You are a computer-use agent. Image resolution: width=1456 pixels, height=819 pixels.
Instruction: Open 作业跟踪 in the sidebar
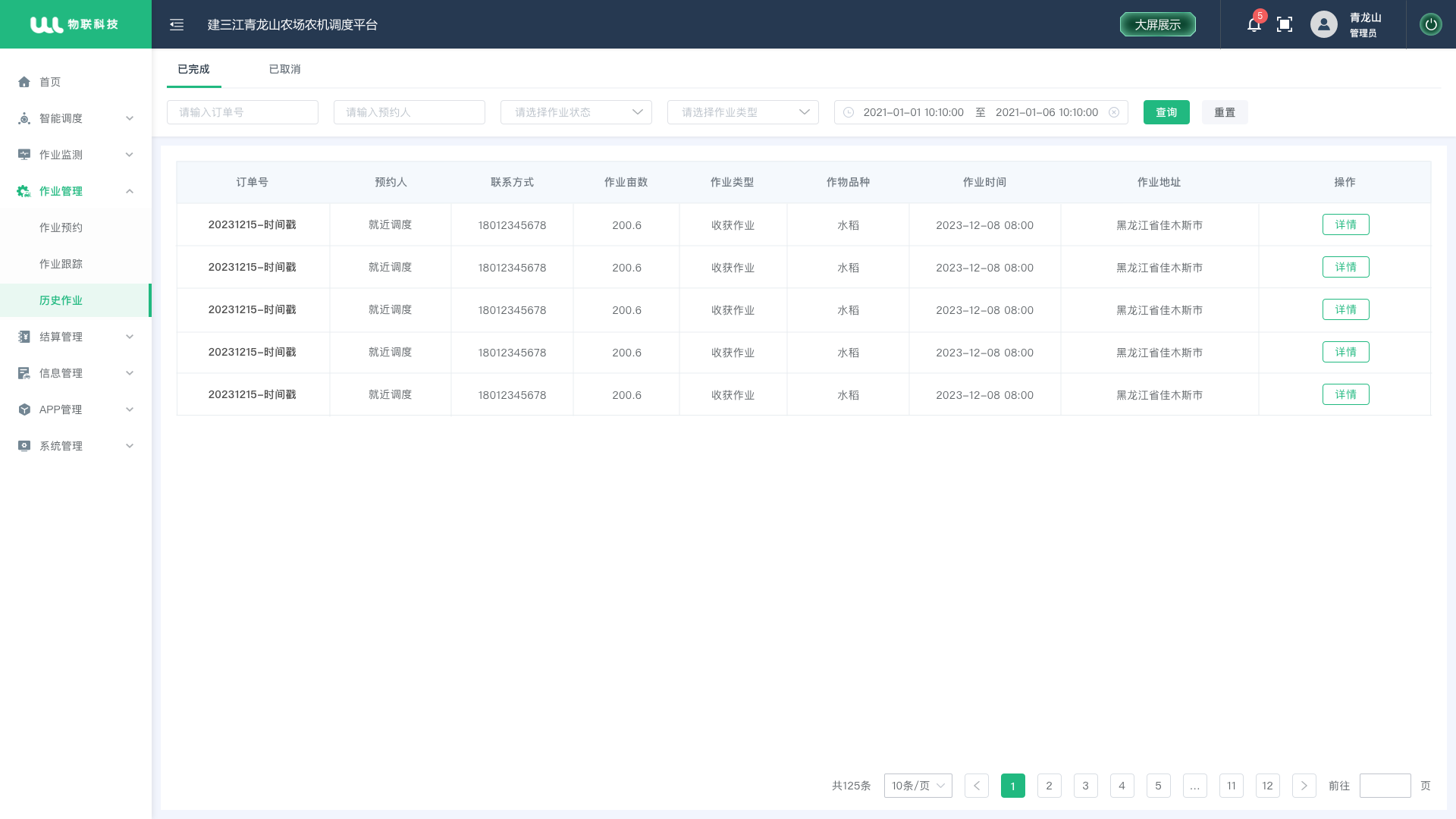click(x=61, y=264)
